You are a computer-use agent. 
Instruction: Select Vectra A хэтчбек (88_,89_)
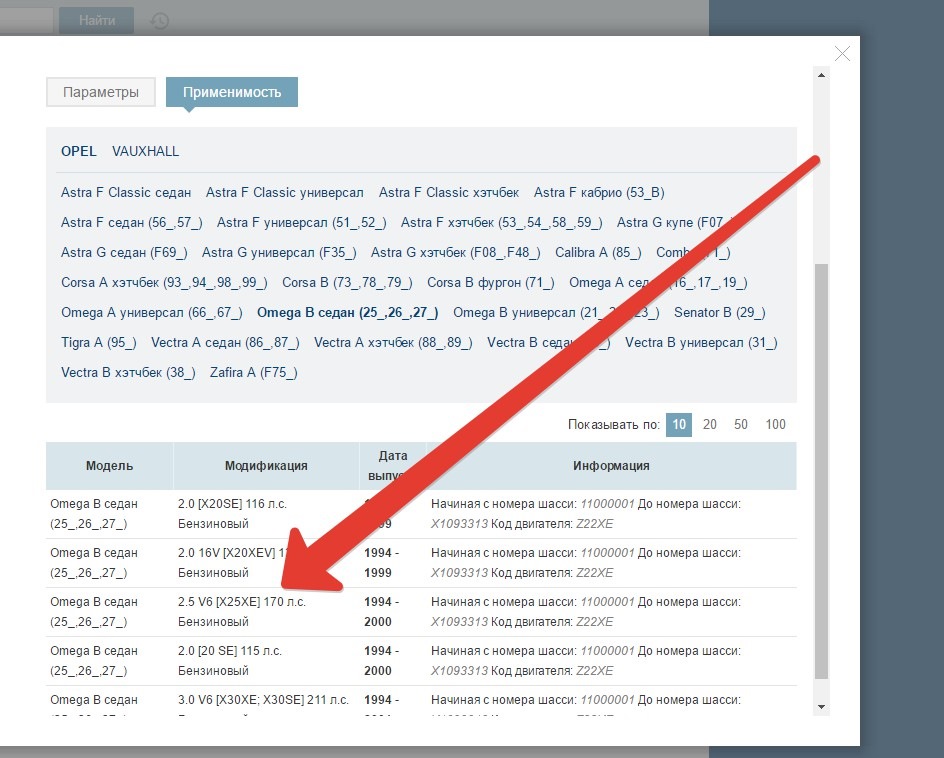[x=393, y=343]
